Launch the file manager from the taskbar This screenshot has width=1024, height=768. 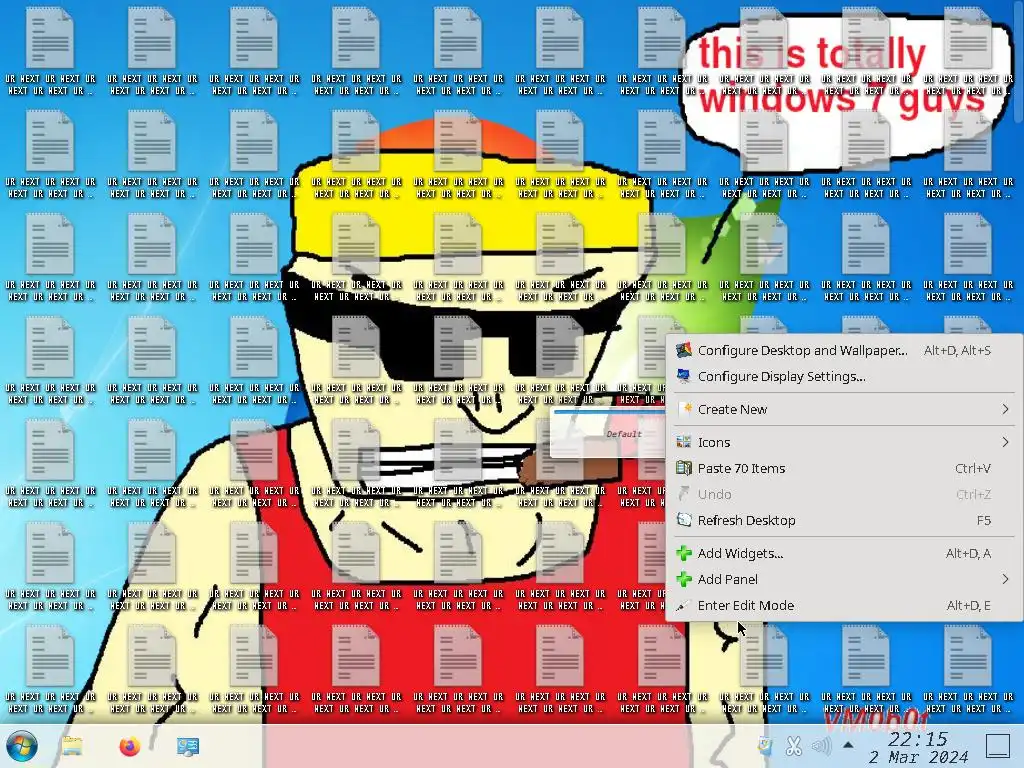pyautogui.click(x=72, y=746)
